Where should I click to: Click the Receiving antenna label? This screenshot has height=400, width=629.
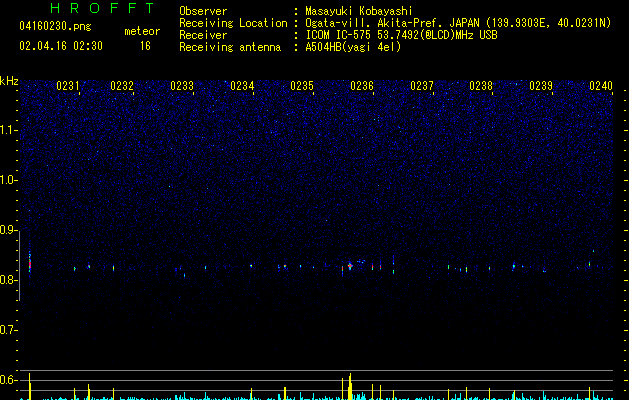click(230, 47)
